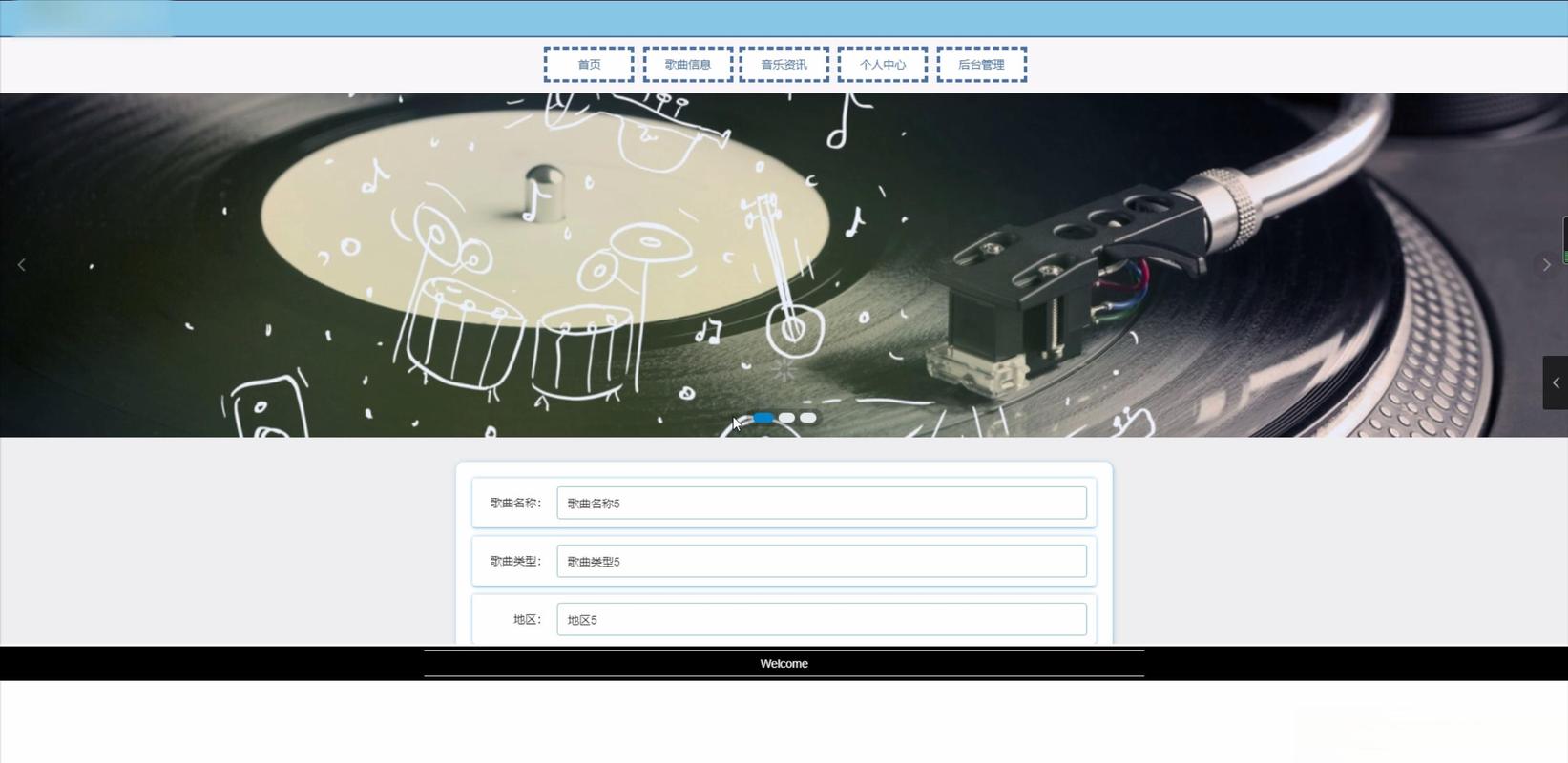Viewport: 1568px width, 763px height.
Task: Focus the 歌曲名称 input field
Action: (x=821, y=504)
